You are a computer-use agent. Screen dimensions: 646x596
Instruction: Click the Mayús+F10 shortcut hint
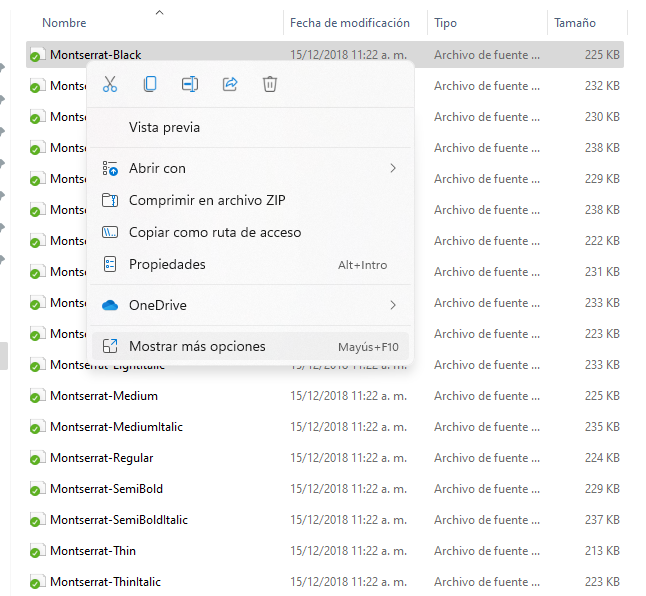pos(368,347)
